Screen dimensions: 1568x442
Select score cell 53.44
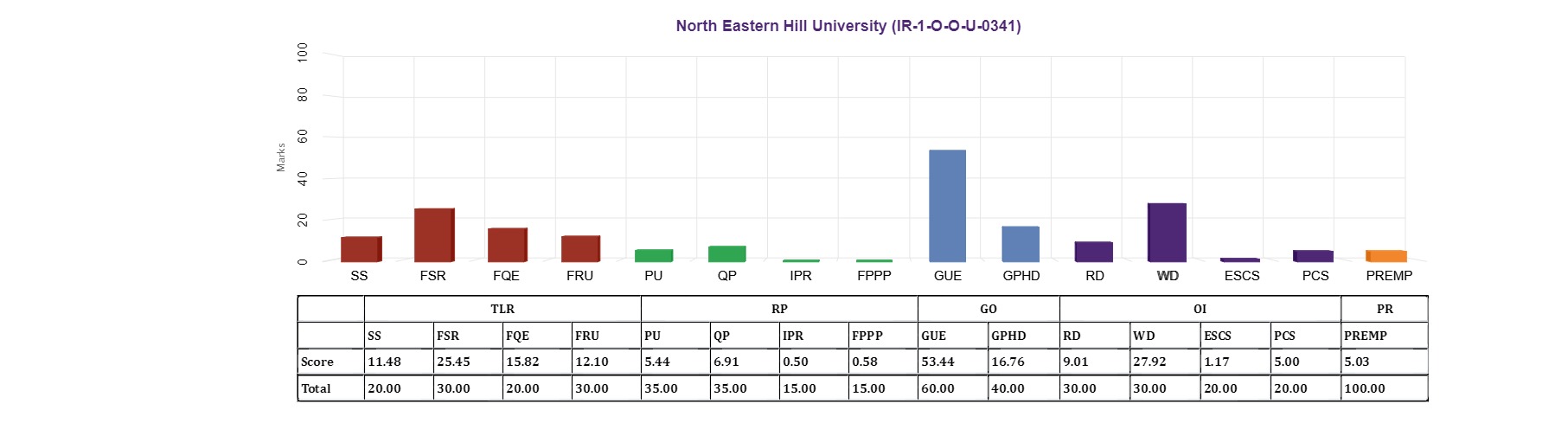pos(953,362)
